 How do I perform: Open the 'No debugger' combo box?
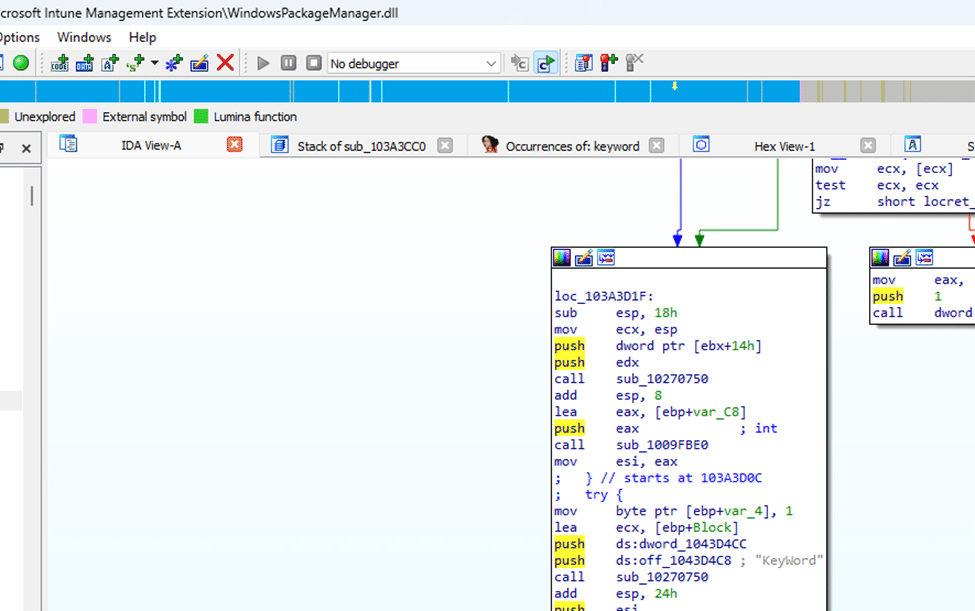(x=414, y=63)
